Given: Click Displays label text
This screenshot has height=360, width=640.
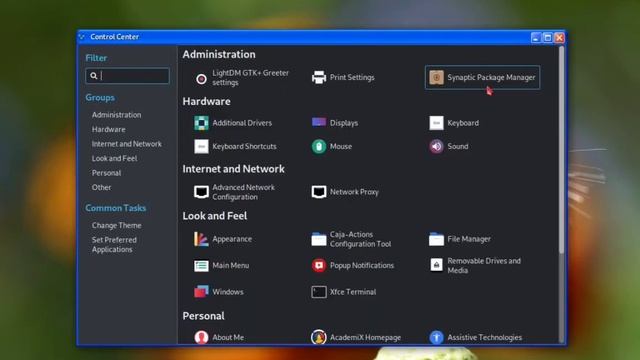Looking at the screenshot, I should click(x=344, y=123).
